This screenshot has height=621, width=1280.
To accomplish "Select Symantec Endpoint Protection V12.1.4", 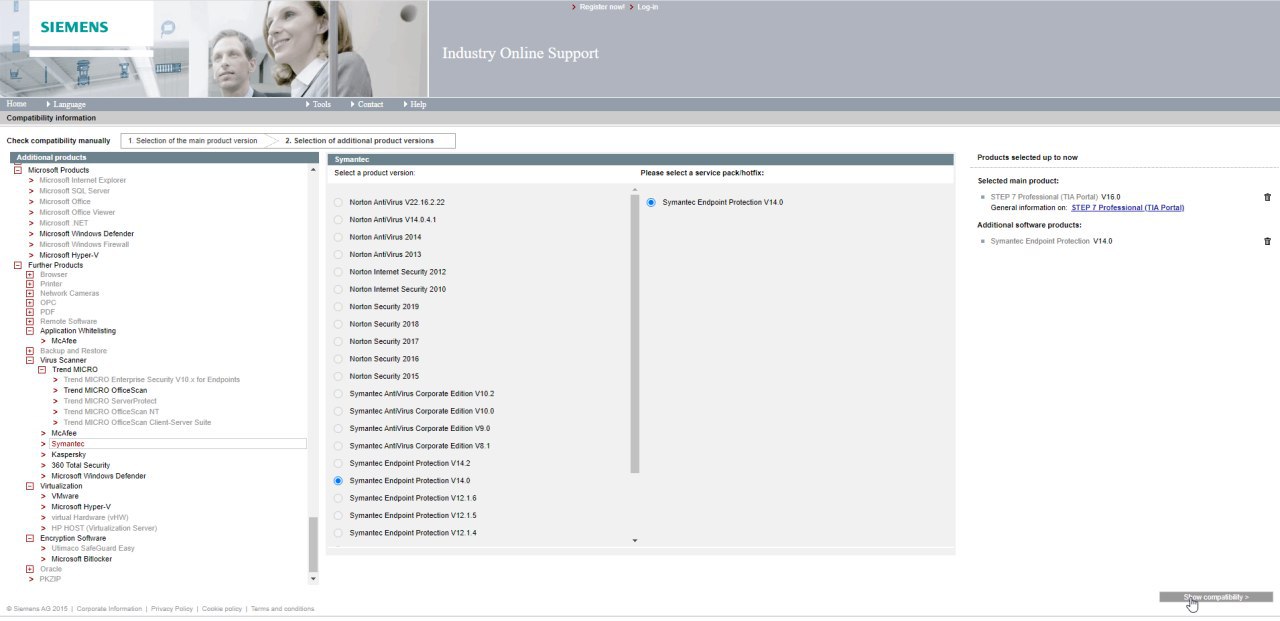I will click(338, 533).
